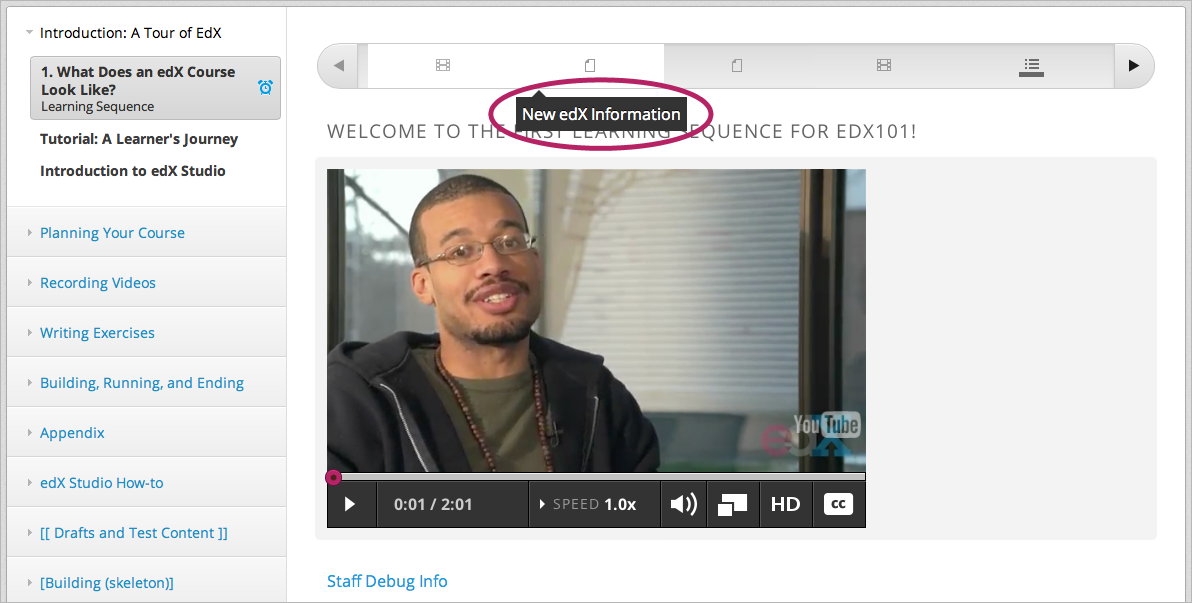This screenshot has width=1192, height=603.
Task: Select the last unit list icon in sequence
Action: [x=1031, y=66]
